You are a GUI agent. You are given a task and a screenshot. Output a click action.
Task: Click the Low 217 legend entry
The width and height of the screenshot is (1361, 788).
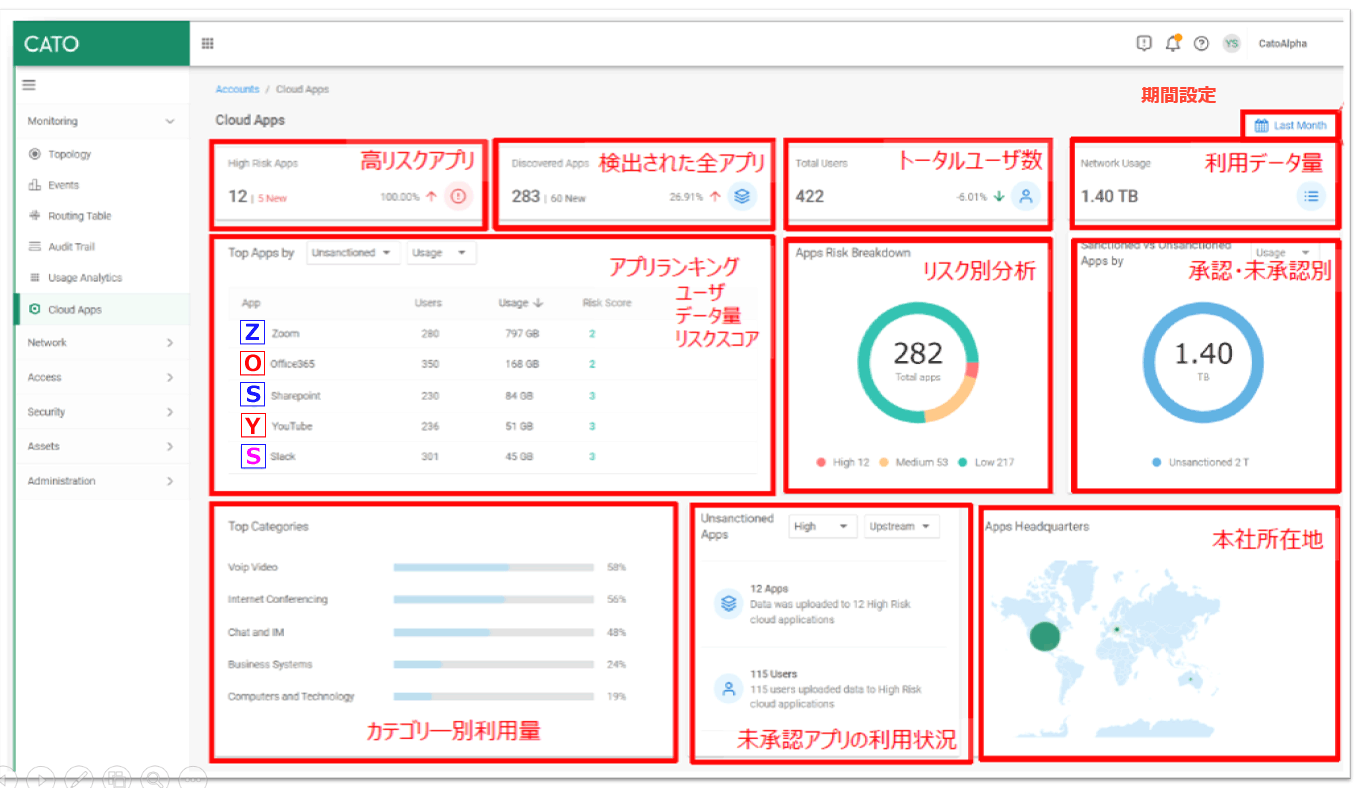(x=985, y=463)
